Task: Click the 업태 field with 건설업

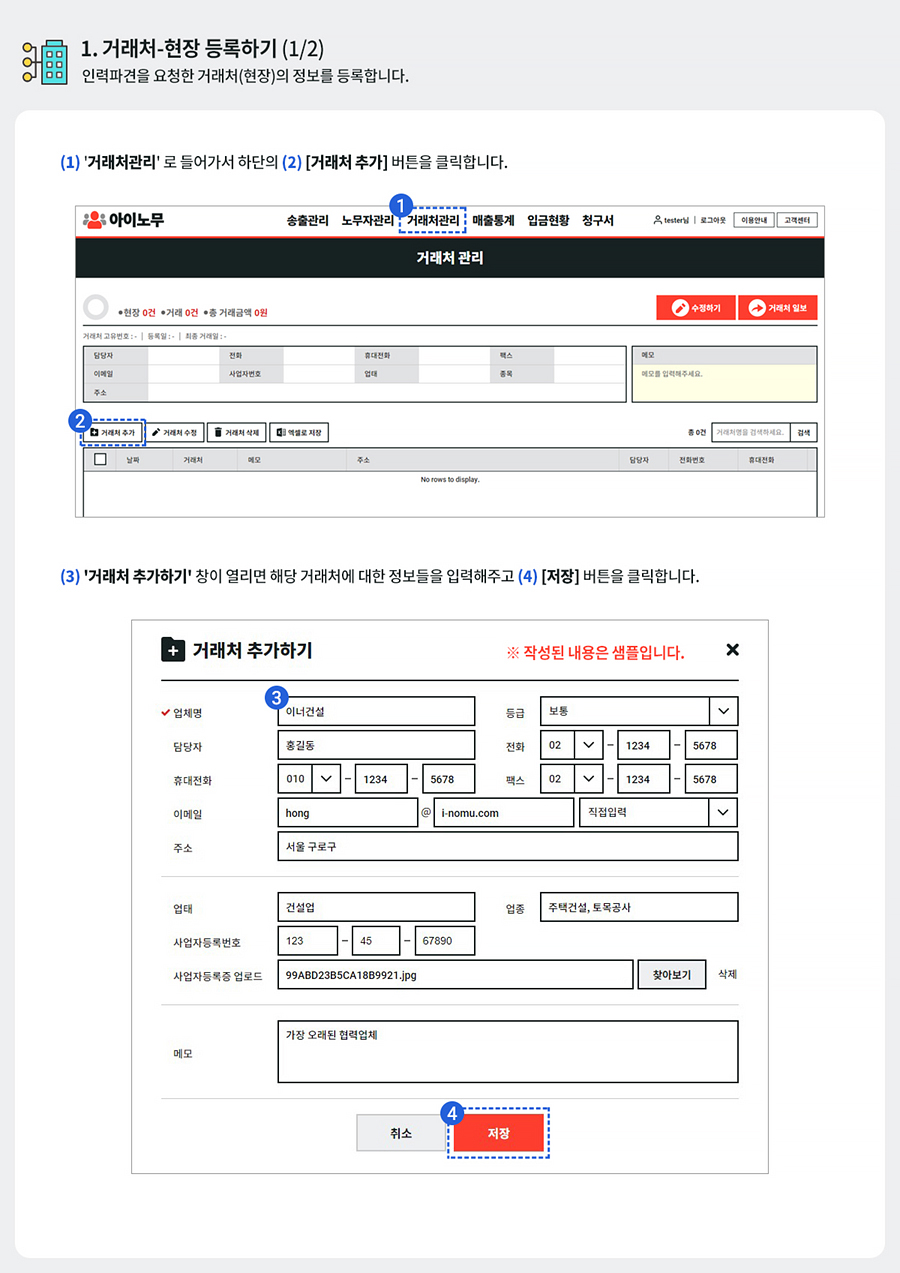Action: pyautogui.click(x=376, y=908)
